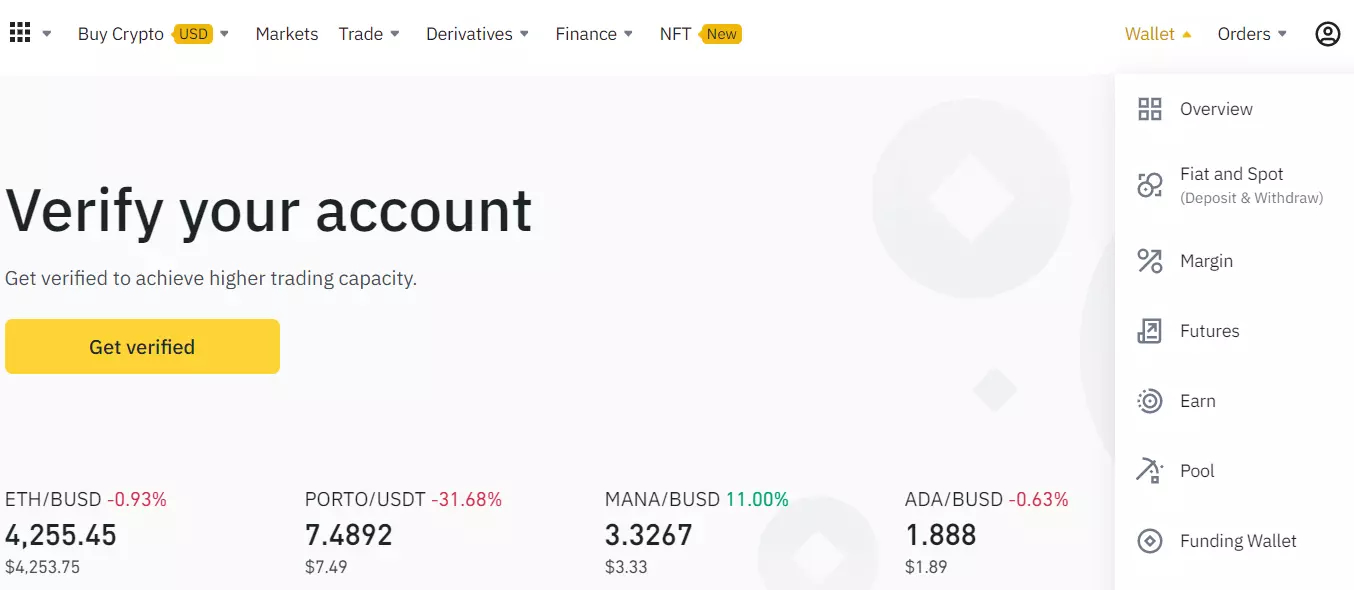Open the user profile account icon
The image size is (1354, 590).
pyautogui.click(x=1327, y=34)
